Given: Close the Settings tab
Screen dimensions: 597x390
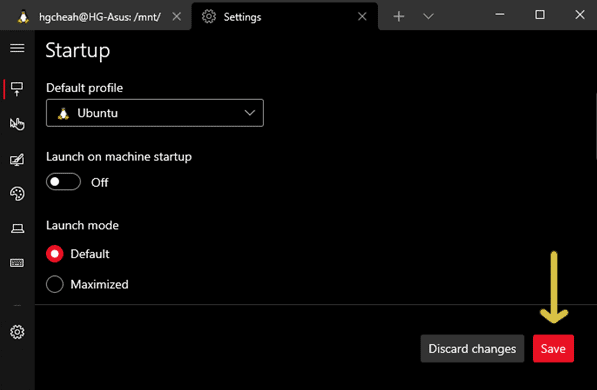Looking at the screenshot, I should coord(362,16).
